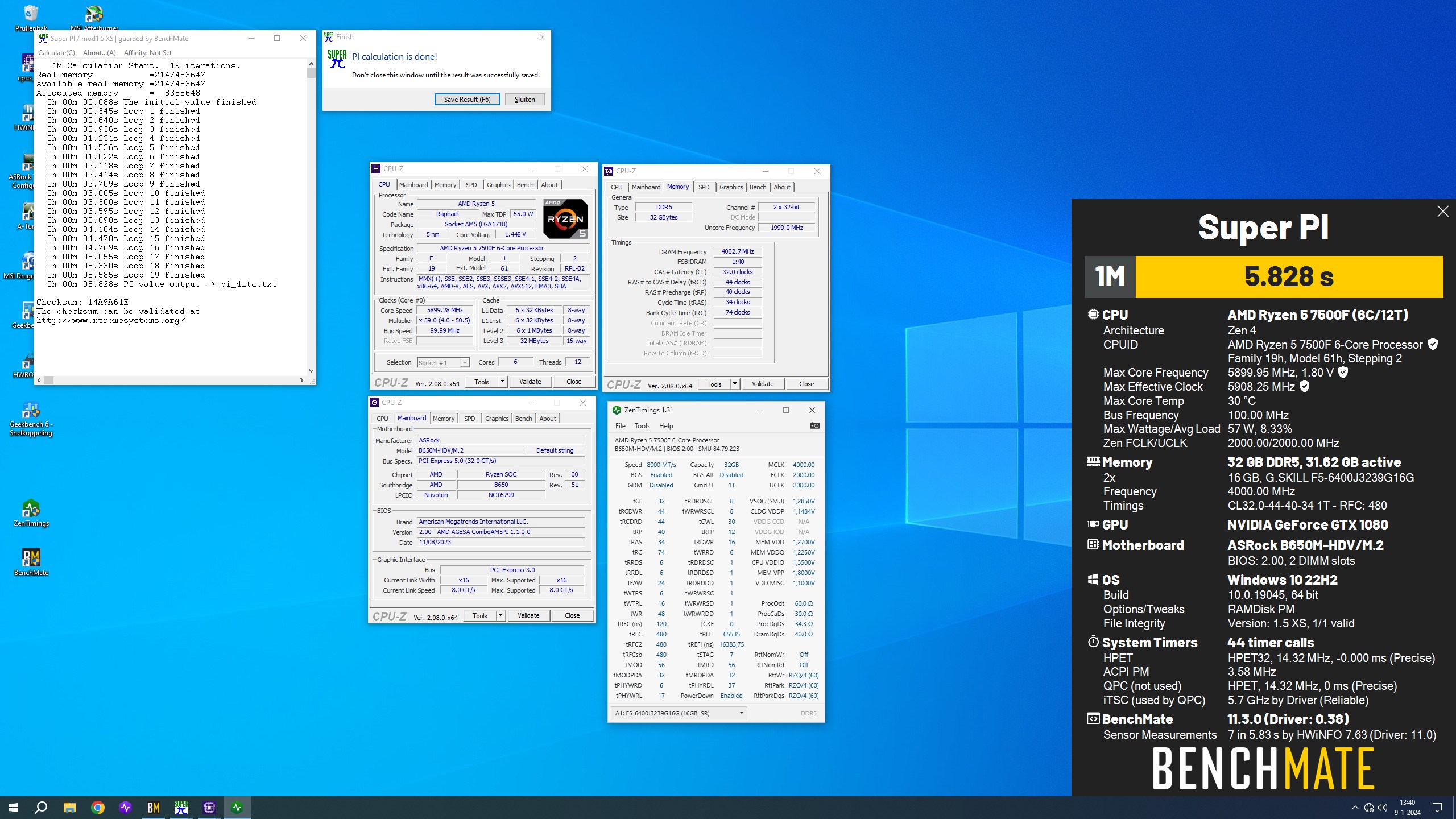Open network status tray icon
Image resolution: width=1456 pixels, height=819 pixels.
(x=1369, y=808)
